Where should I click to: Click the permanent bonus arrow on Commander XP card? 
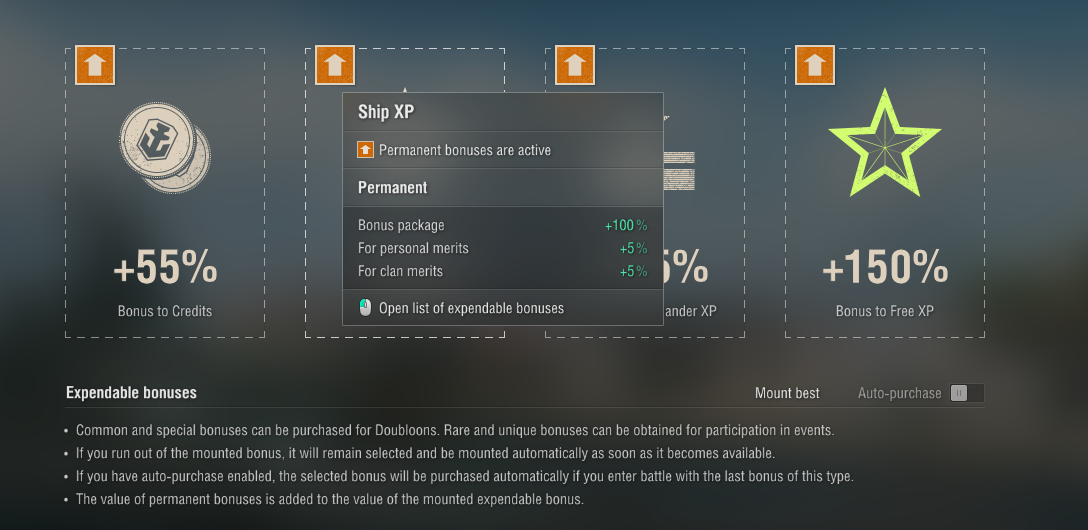(x=575, y=66)
